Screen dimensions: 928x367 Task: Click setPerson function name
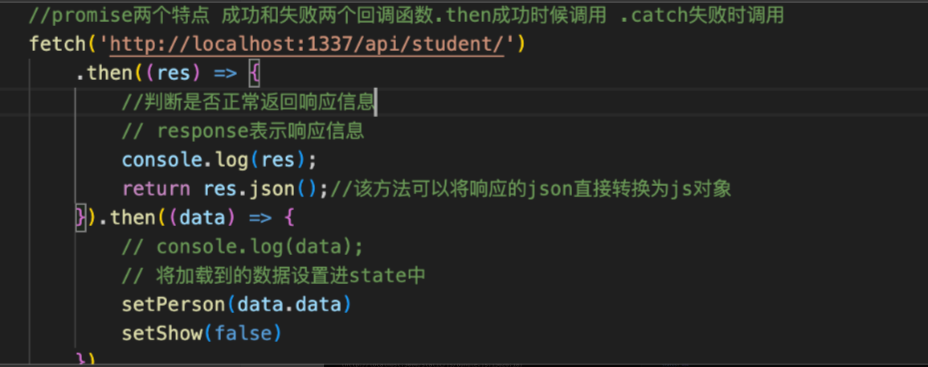pos(173,305)
